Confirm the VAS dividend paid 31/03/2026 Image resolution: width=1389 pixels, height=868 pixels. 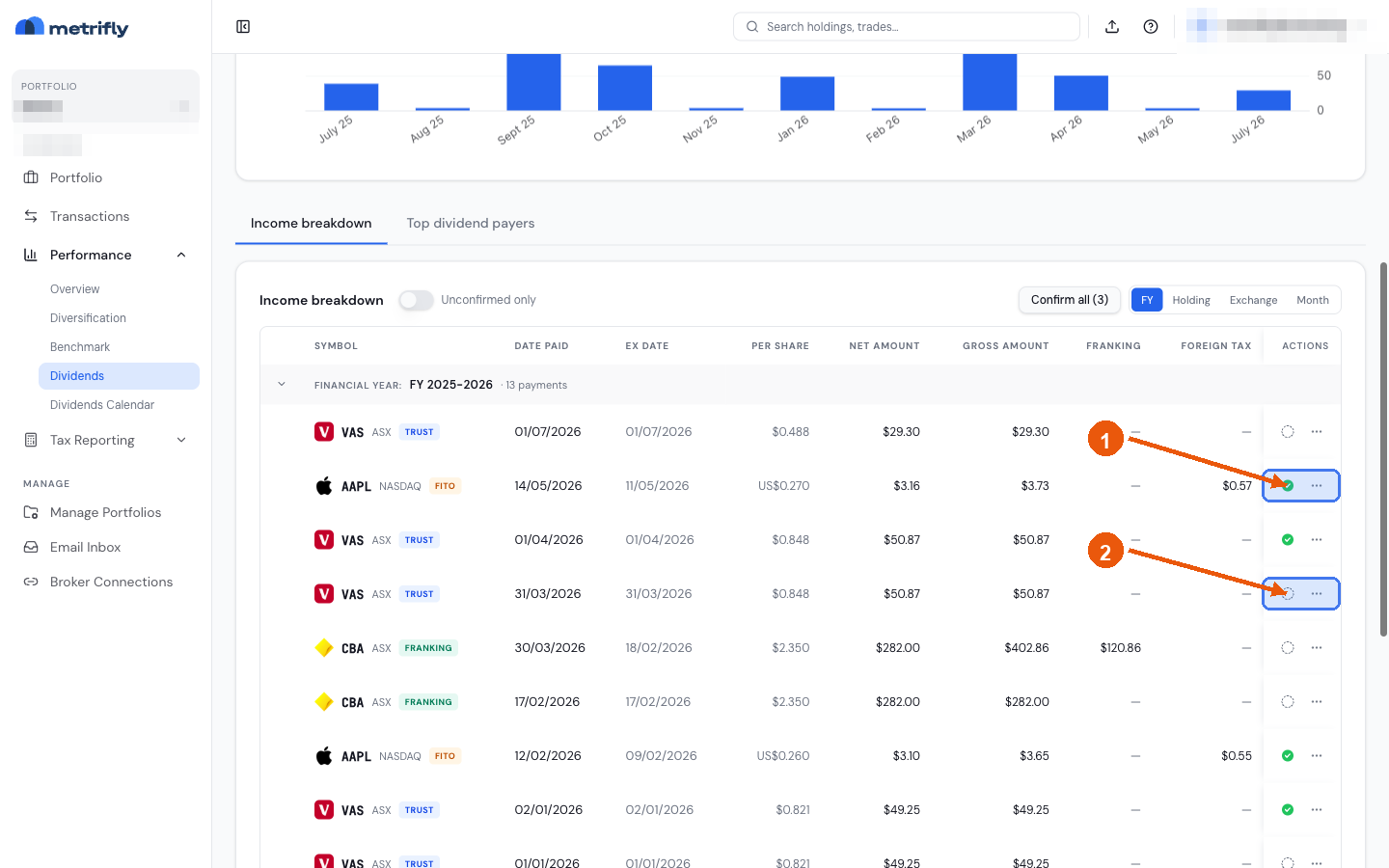tap(1288, 594)
